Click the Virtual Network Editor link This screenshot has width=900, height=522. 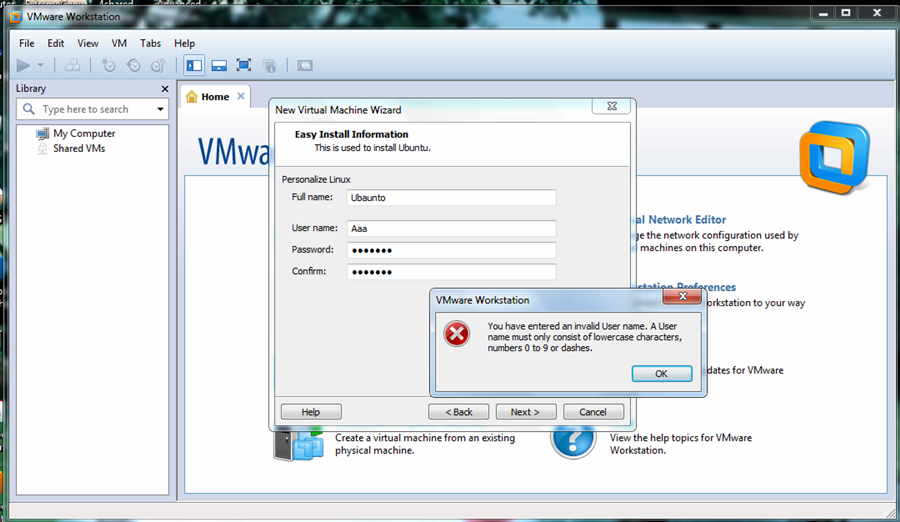(x=681, y=219)
